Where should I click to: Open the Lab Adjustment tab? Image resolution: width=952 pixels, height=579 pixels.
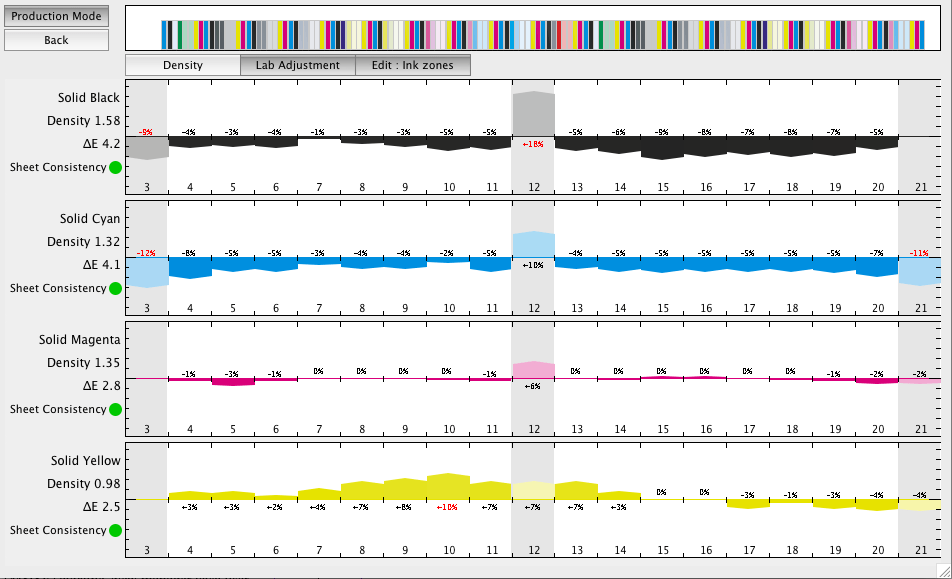pos(297,65)
